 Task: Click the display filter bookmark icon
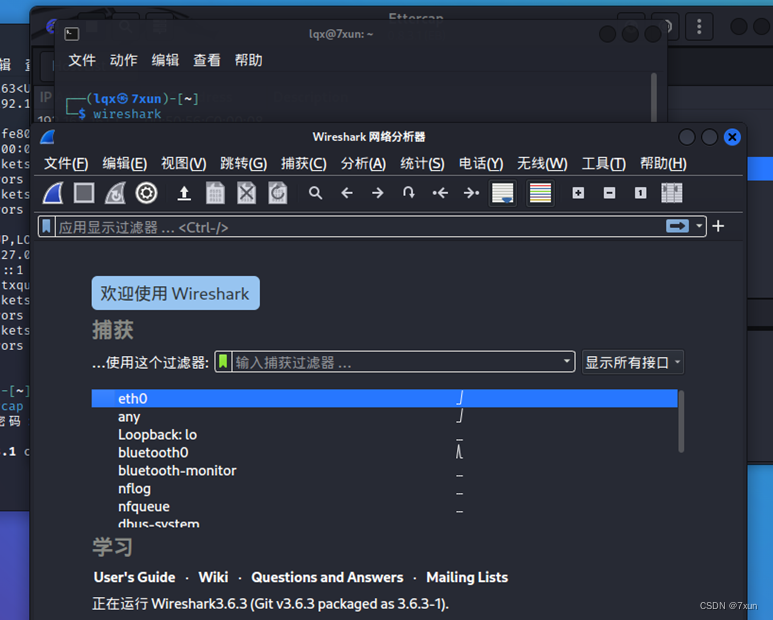point(46,227)
